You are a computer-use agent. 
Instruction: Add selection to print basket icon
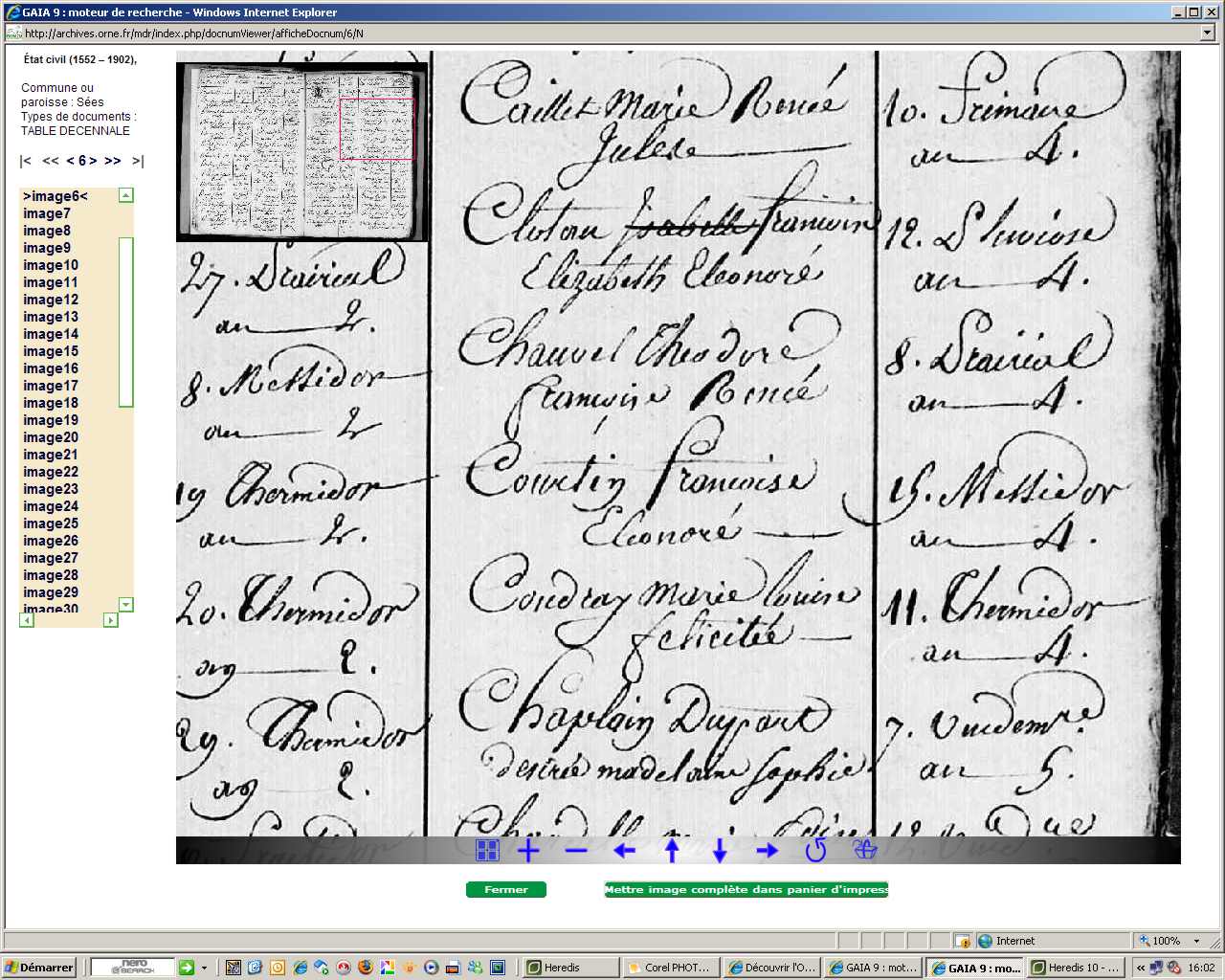click(x=865, y=850)
